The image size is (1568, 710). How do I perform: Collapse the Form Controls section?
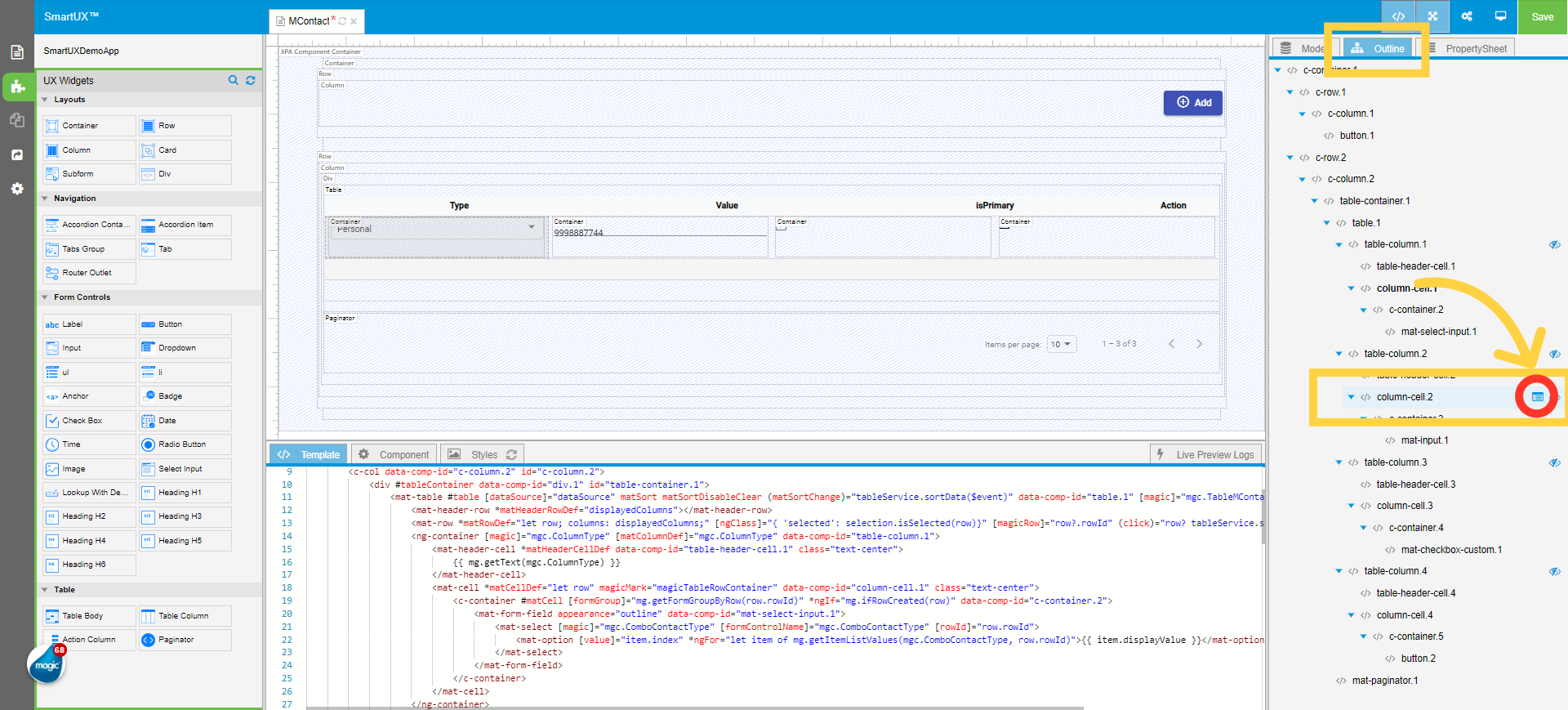click(45, 297)
